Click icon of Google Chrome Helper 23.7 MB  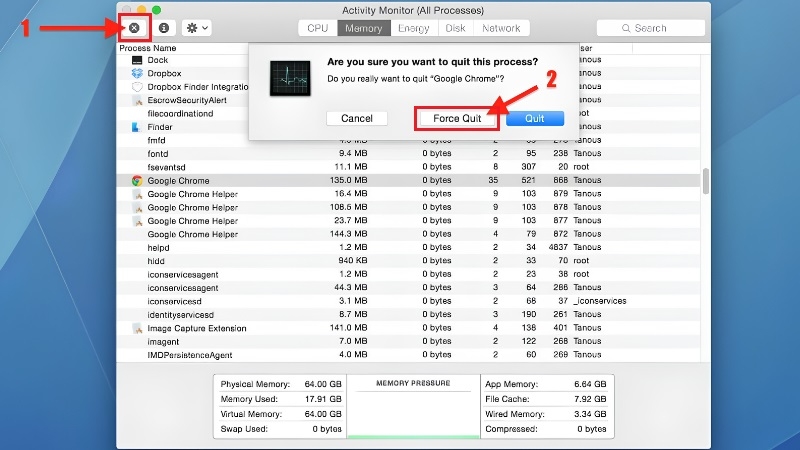pos(137,221)
